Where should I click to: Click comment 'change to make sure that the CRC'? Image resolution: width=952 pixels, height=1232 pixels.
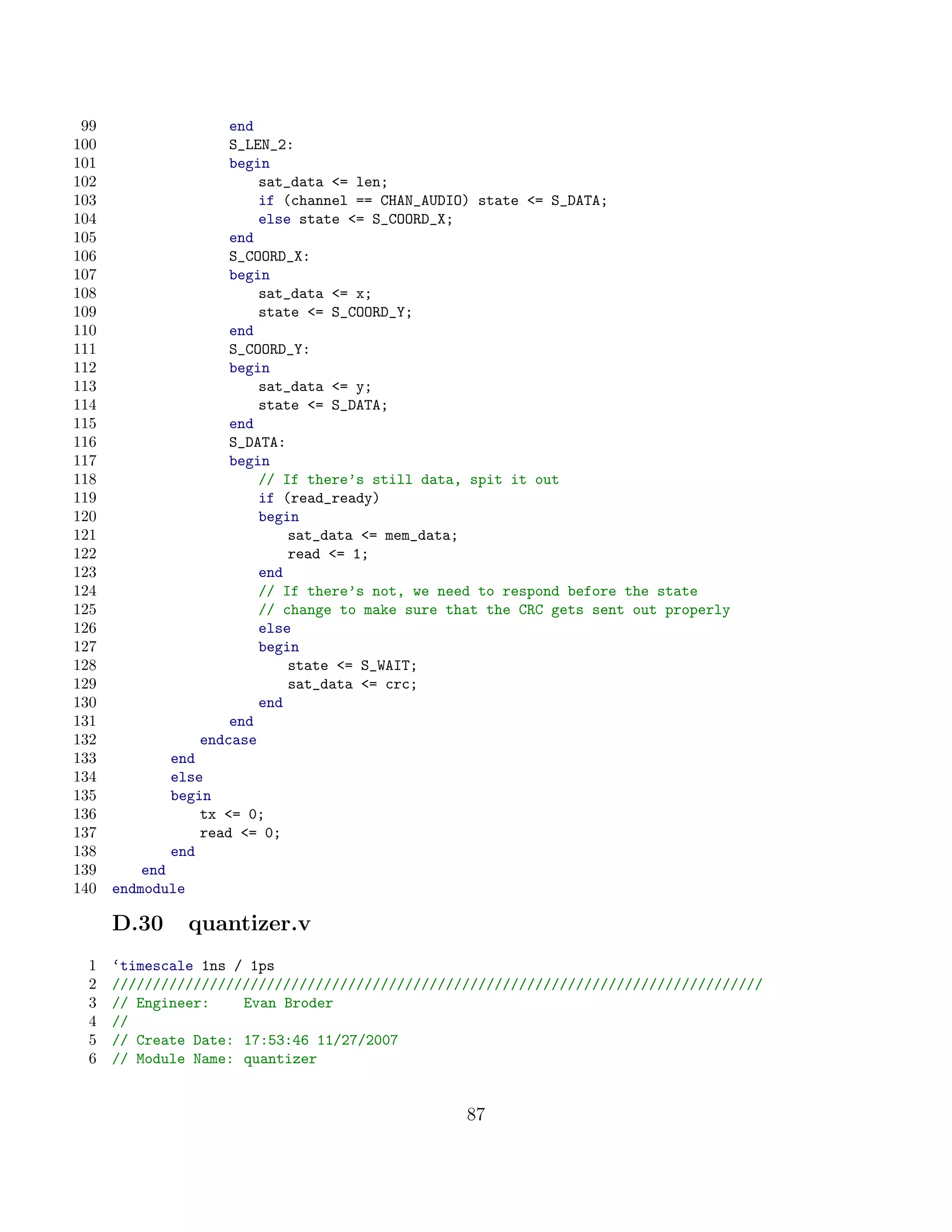click(x=494, y=610)
